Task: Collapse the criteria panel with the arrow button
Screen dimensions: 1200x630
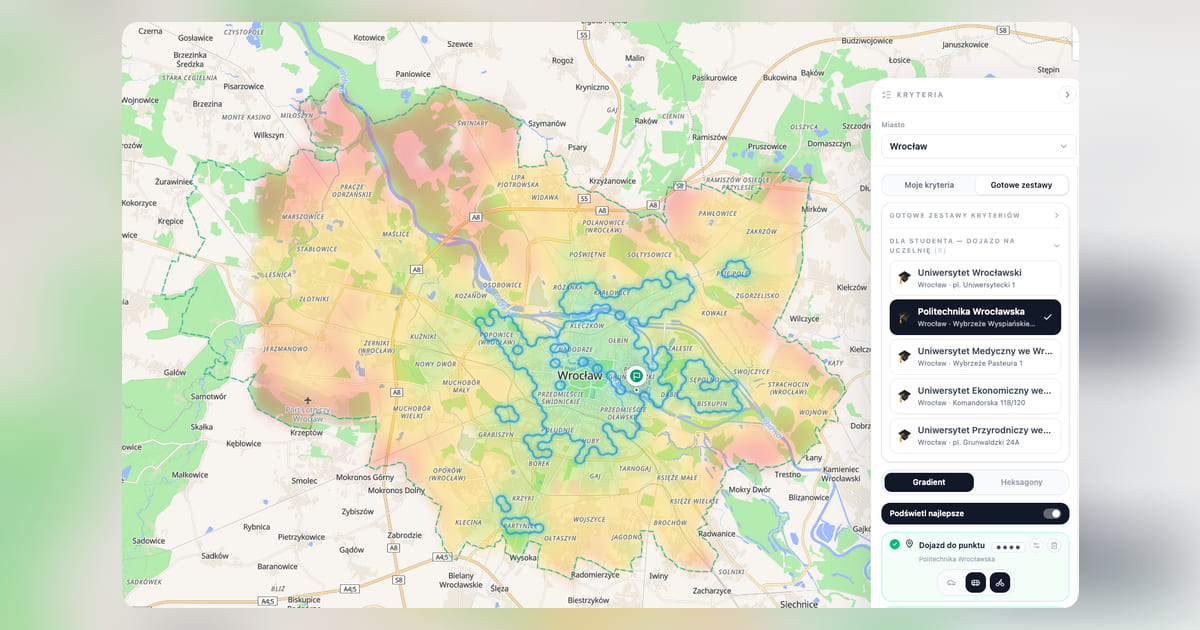Action: (x=1066, y=95)
